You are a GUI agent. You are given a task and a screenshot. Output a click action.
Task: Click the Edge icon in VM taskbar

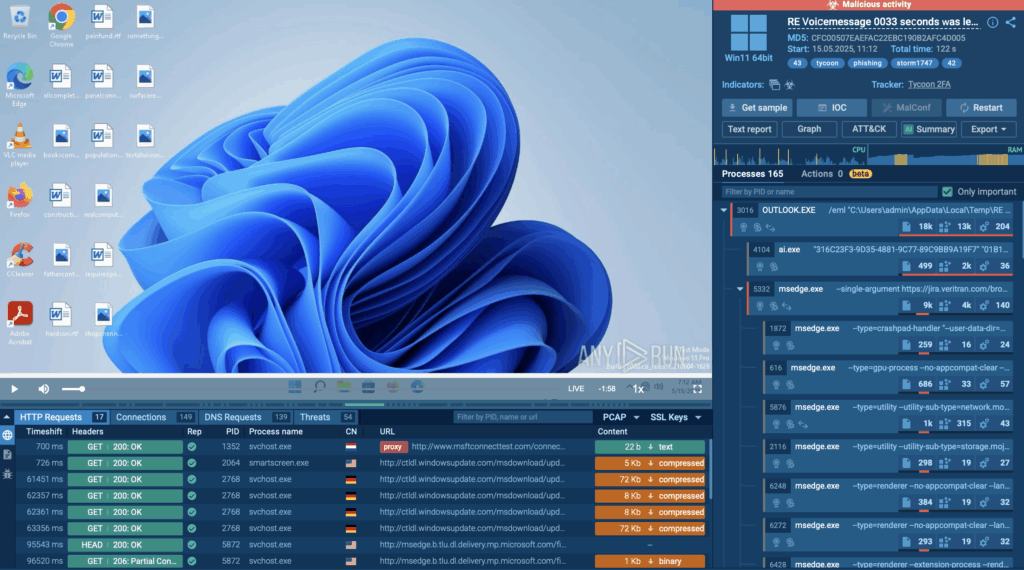pos(417,387)
